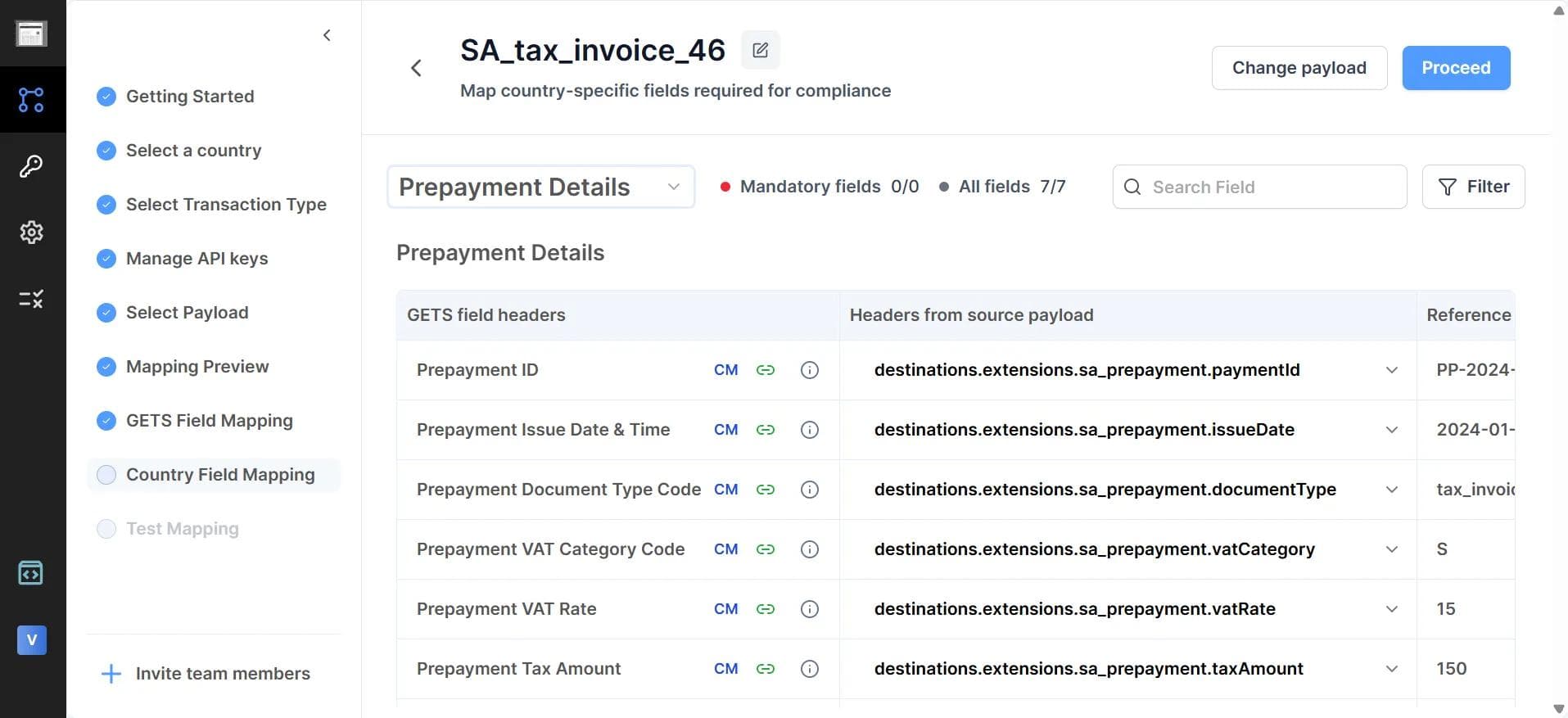The image size is (1568, 718).
Task: Go to the GETS Field Mapping step
Action: pyautogui.click(x=209, y=421)
